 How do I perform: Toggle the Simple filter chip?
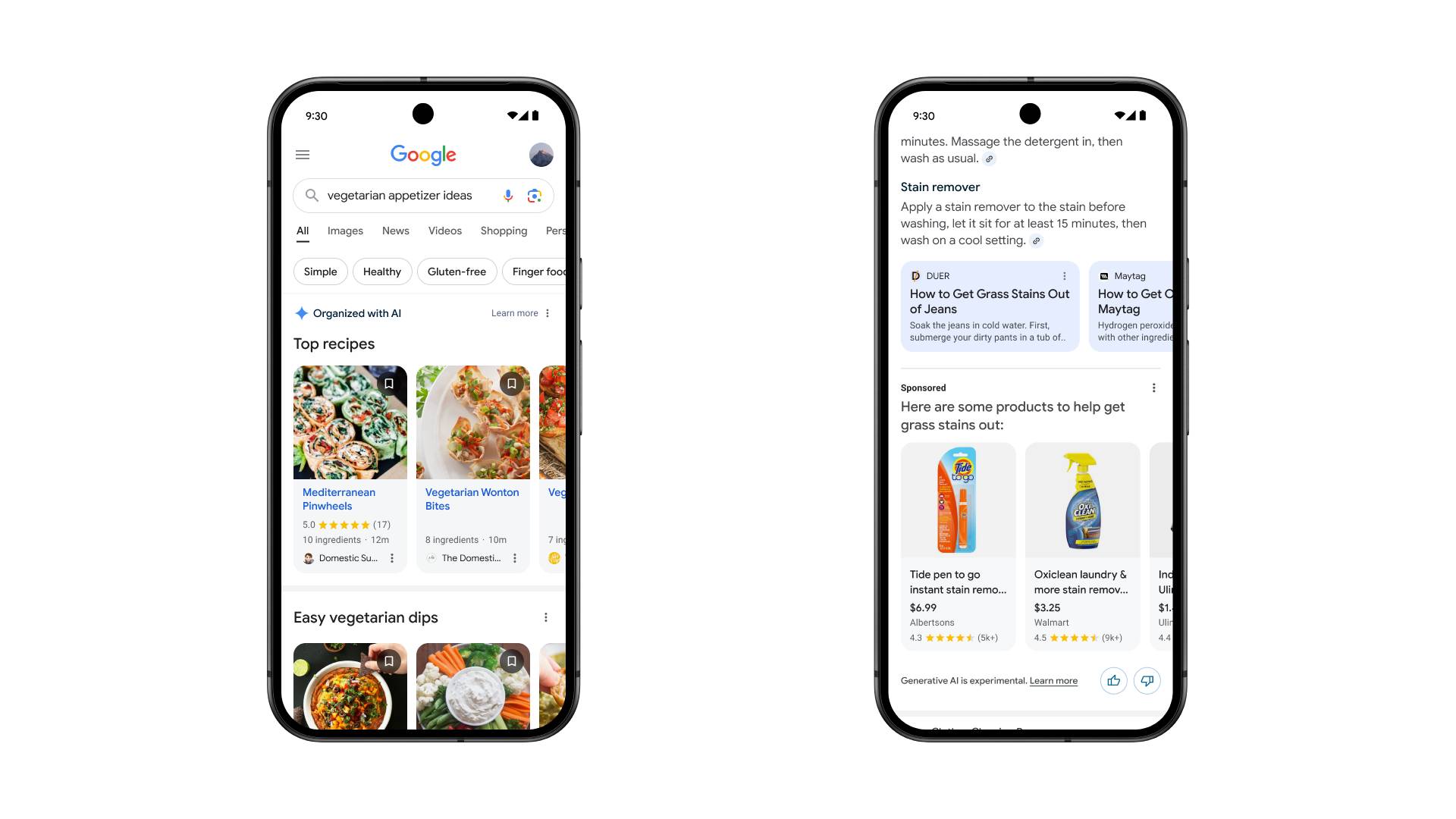(x=321, y=271)
